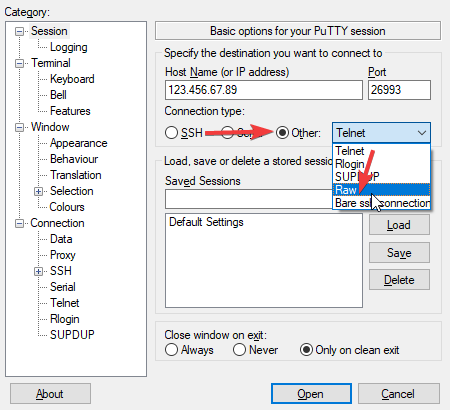The width and height of the screenshot is (450, 410).
Task: Select the SSH connection type radio button
Action: tap(171, 133)
